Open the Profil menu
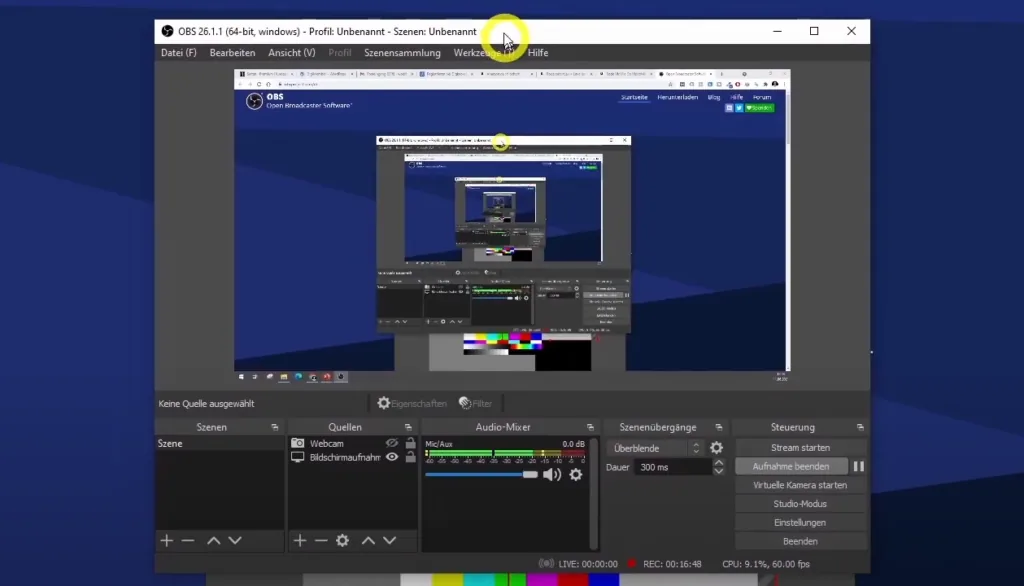Viewport: 1024px width, 586px height. 340,53
